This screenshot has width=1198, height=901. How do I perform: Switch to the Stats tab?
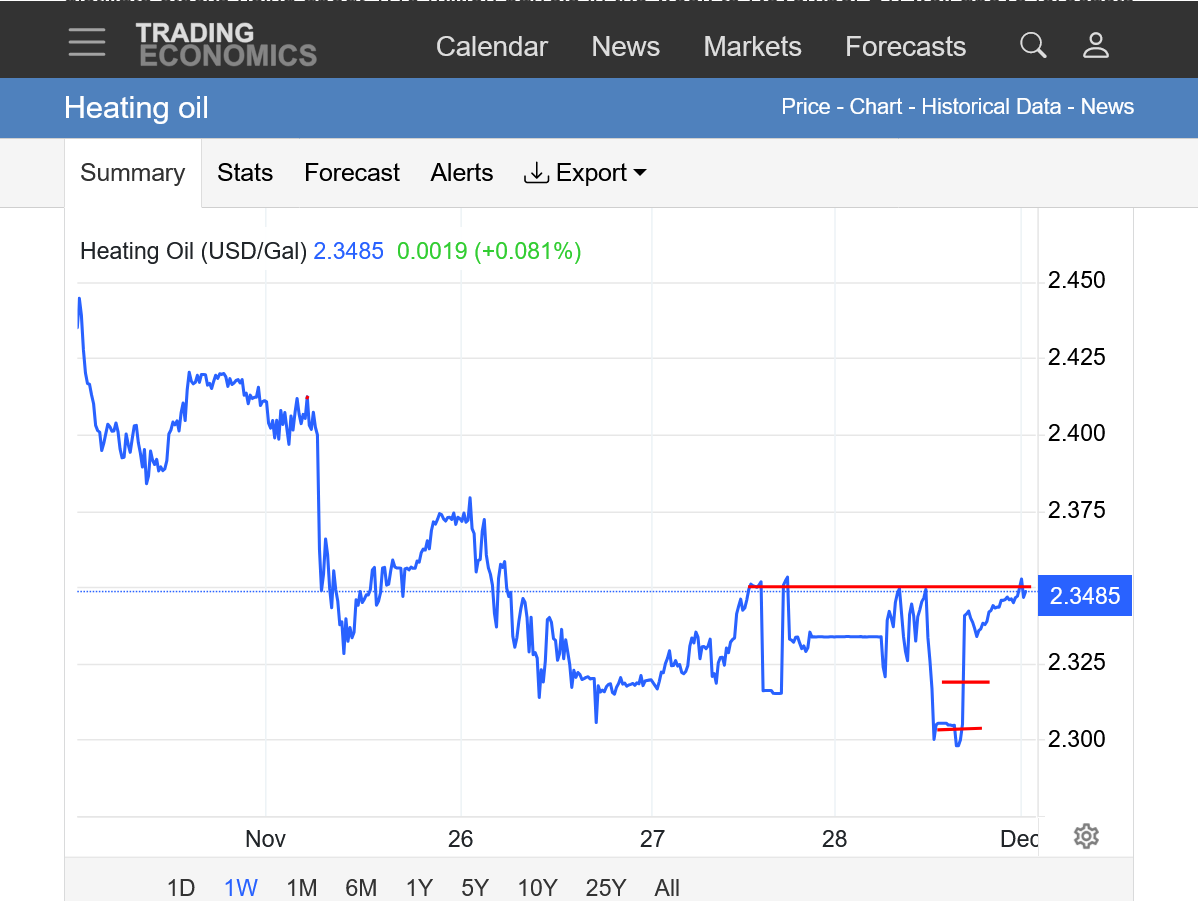[245, 173]
